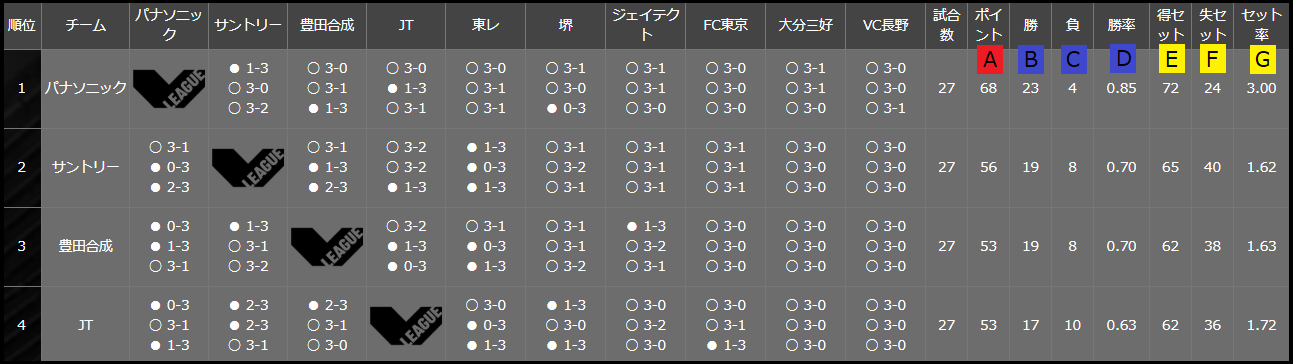Viewport: 1293px width, 364px height.
Task: Click the sets lost value 24
Action: [x=1213, y=88]
